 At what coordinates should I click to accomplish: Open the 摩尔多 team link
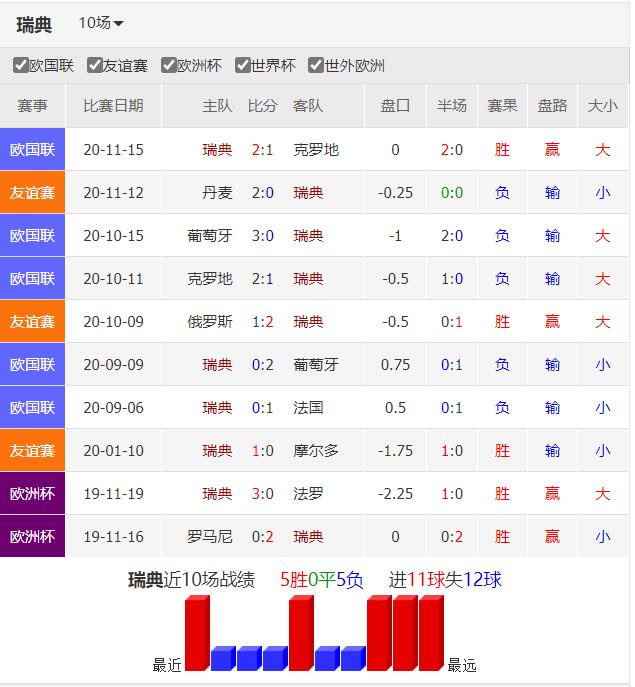316,451
